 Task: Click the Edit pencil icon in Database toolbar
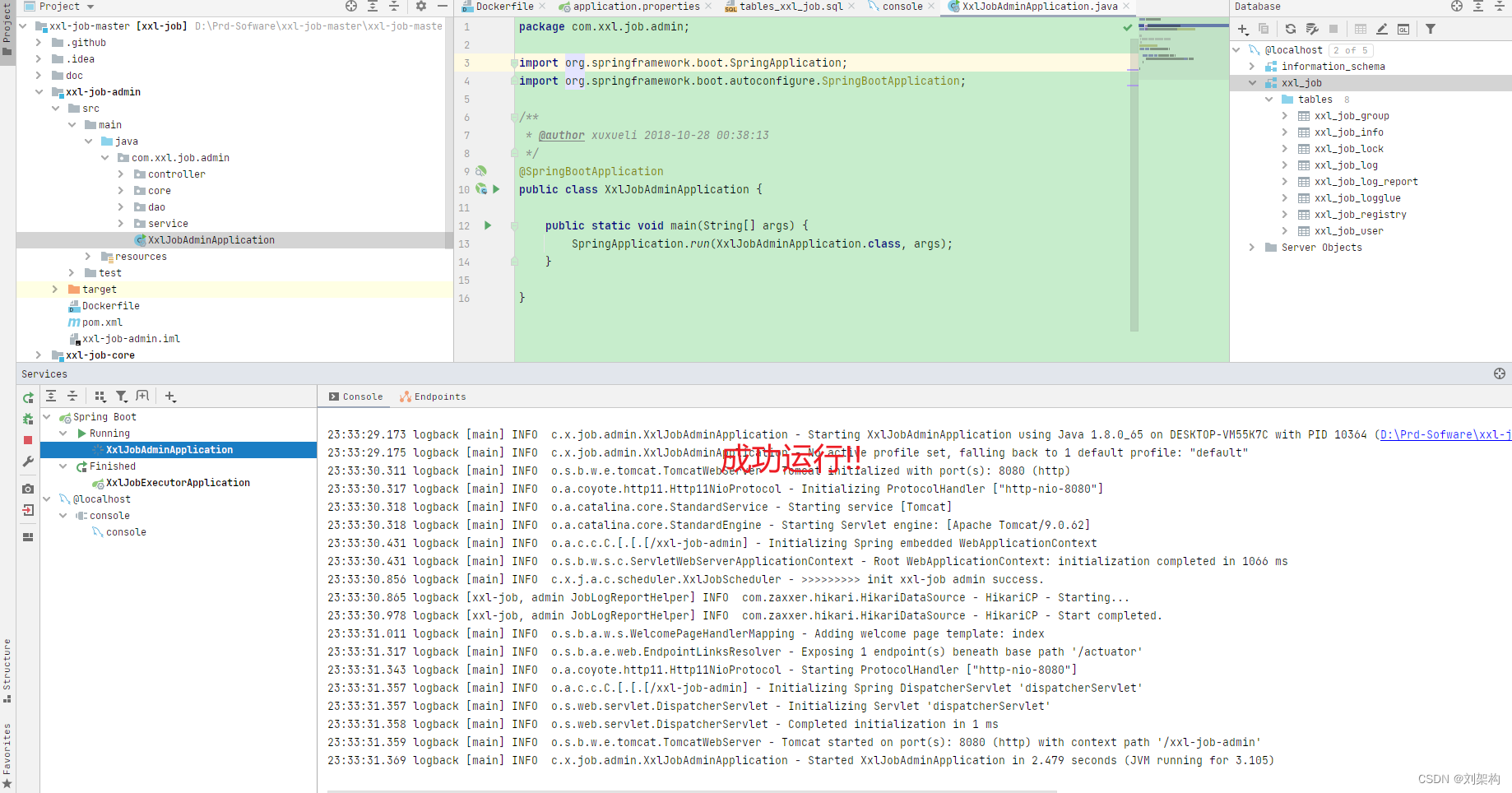tap(1382, 29)
